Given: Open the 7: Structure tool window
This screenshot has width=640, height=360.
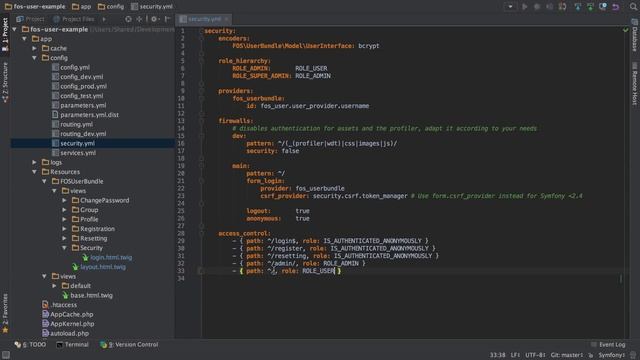Looking at the screenshot, I should [x=5, y=82].
